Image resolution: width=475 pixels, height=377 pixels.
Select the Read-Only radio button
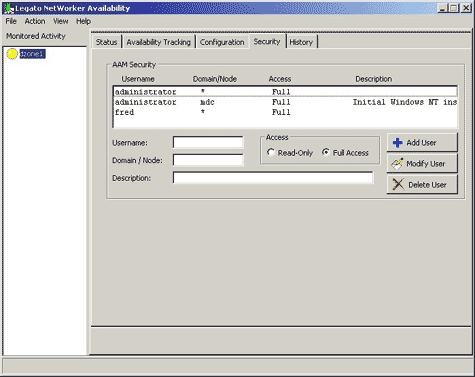[x=270, y=152]
